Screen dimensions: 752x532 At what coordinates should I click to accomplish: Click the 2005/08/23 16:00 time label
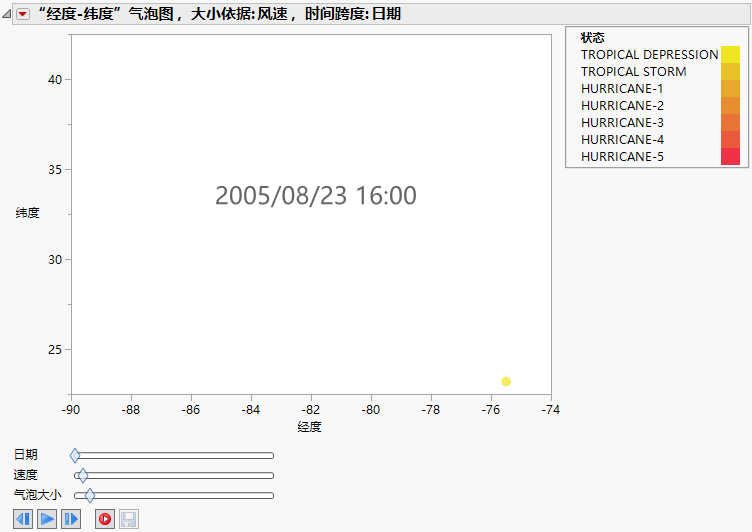pos(316,196)
